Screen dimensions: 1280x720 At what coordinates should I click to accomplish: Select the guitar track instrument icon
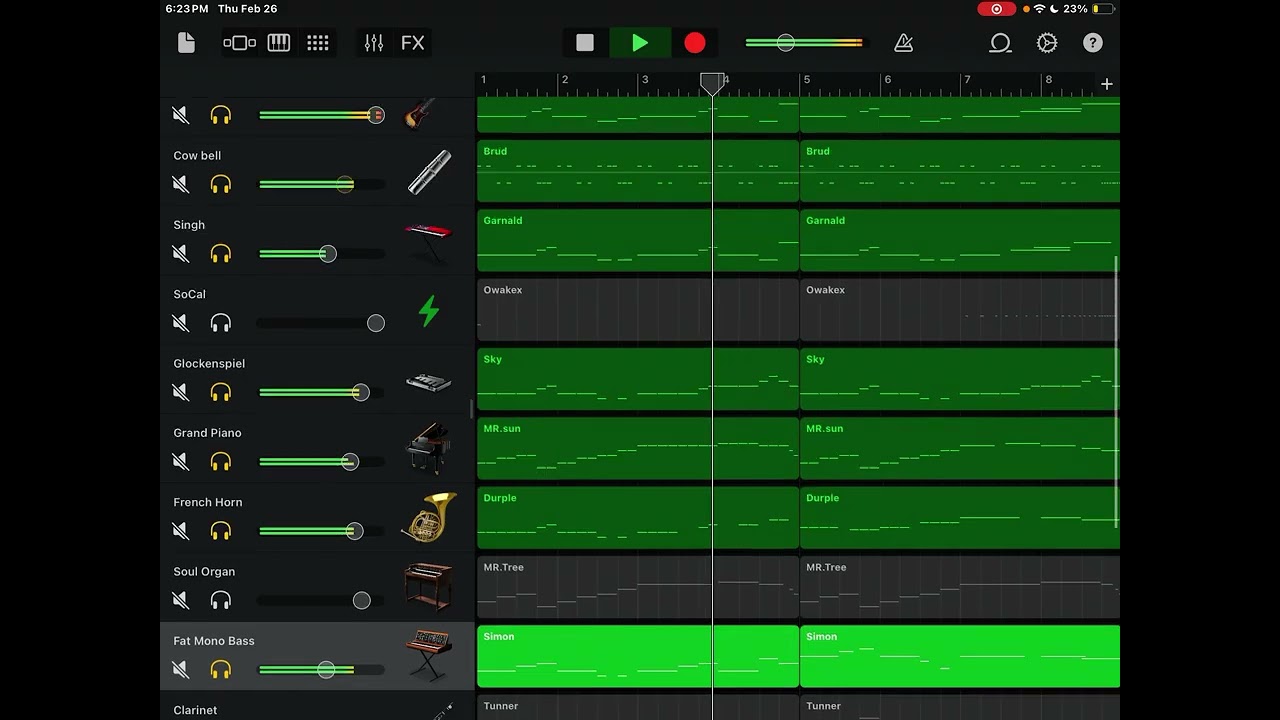click(421, 113)
